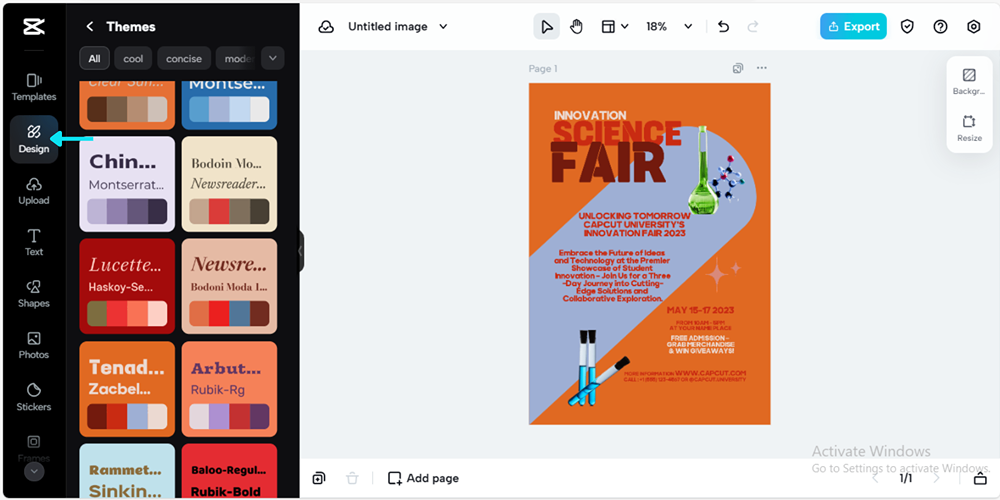Apply the Arbut... Rubik-Rg theme
This screenshot has width=1000, height=500.
(230, 389)
